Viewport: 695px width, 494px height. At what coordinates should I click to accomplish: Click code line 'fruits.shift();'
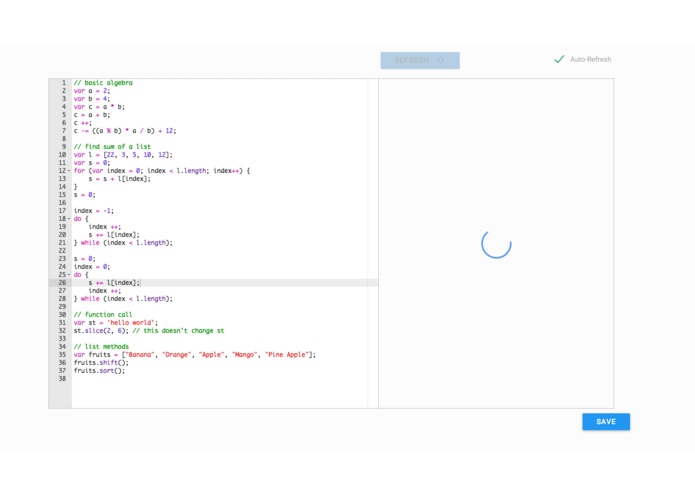click(x=101, y=362)
